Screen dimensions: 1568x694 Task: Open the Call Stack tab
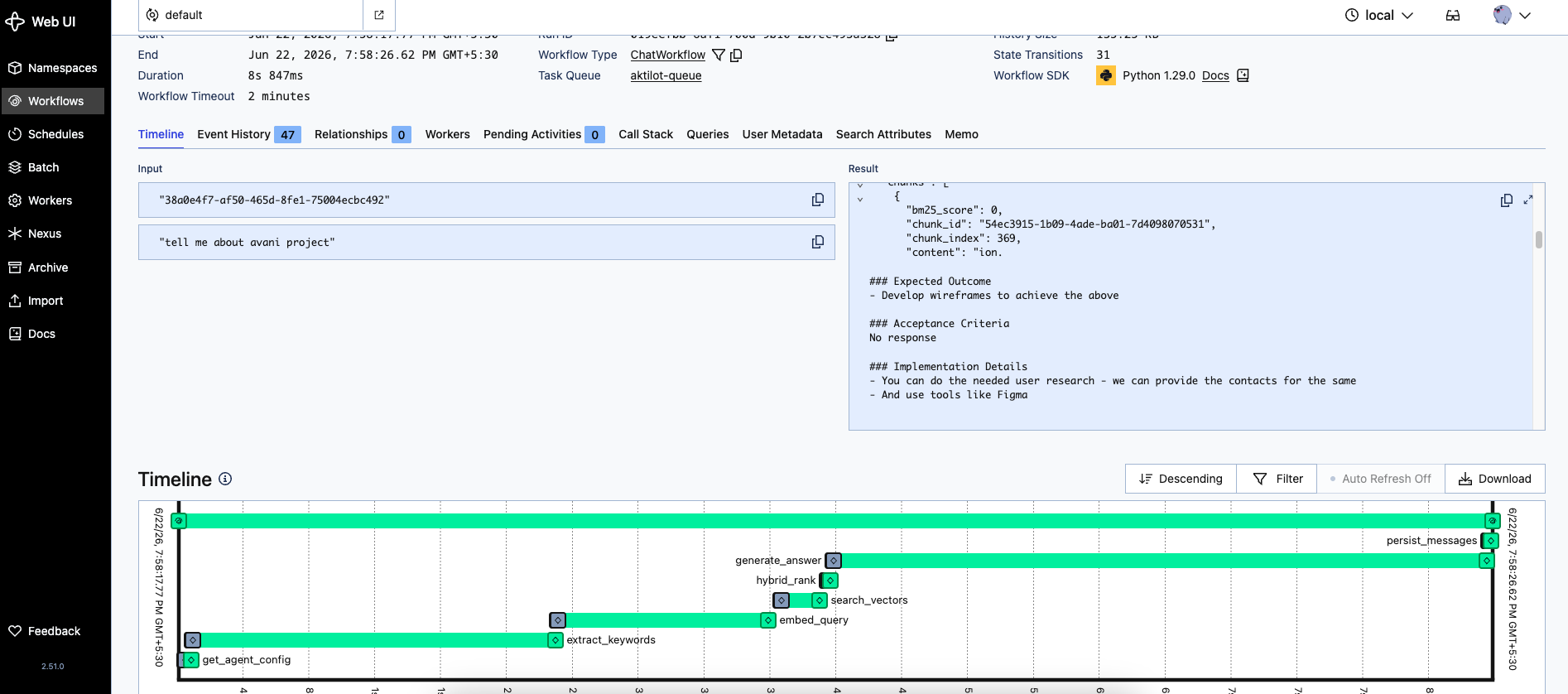(x=646, y=134)
